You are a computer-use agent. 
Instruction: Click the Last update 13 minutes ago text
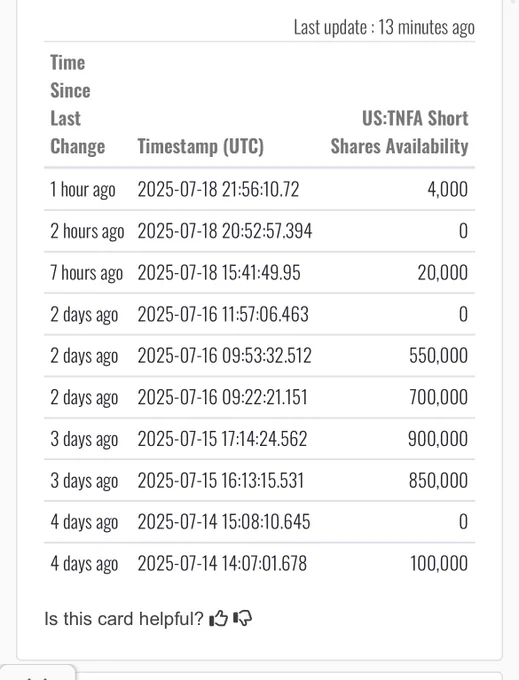click(384, 27)
